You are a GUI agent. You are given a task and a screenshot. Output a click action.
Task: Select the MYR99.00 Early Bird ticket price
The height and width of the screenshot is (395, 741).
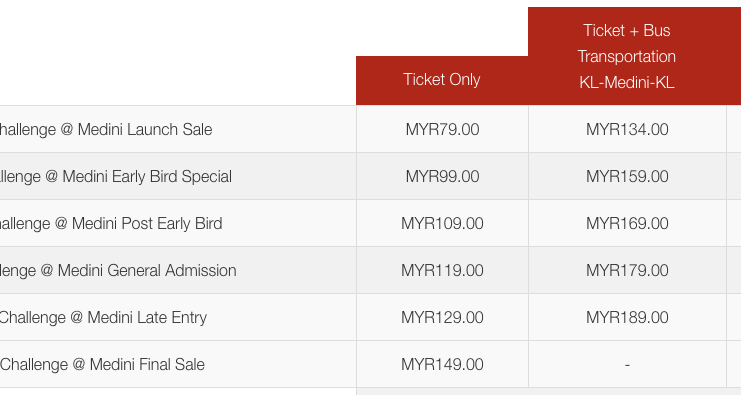pos(442,176)
